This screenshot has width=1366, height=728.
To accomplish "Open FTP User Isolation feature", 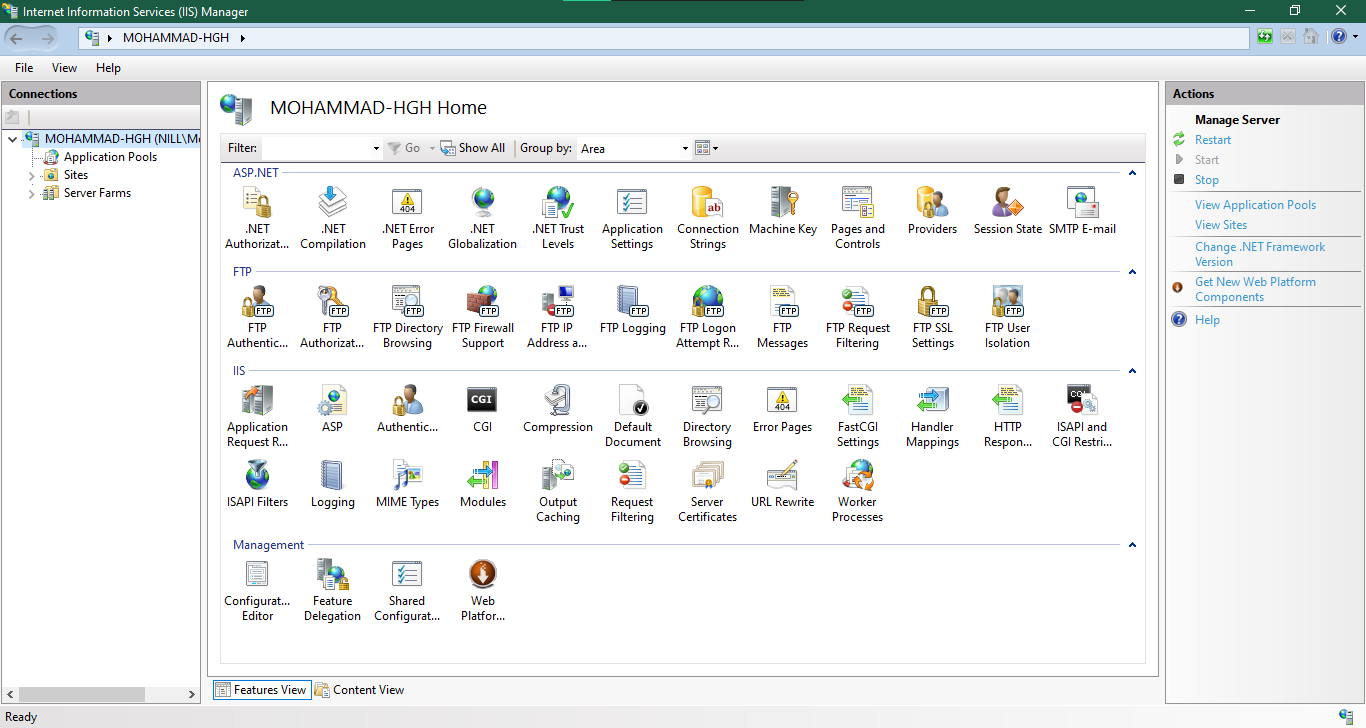I will (1008, 317).
